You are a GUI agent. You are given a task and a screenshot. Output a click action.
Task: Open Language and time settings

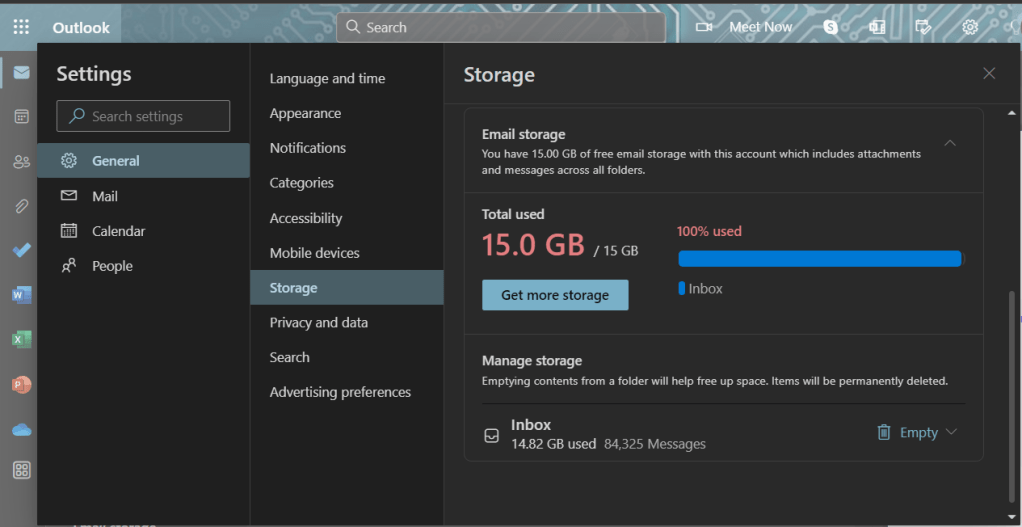[347, 78]
